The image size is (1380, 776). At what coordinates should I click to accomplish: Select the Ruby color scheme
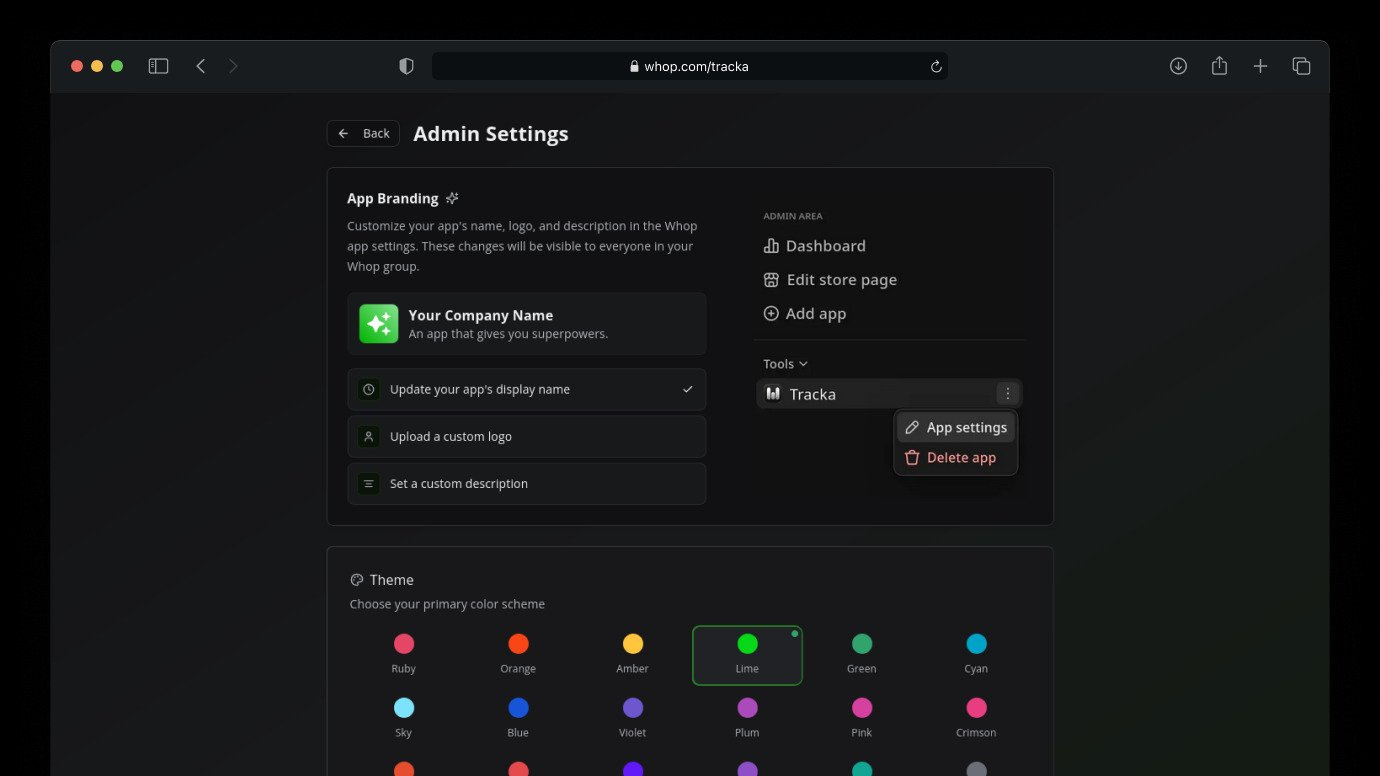click(x=404, y=655)
